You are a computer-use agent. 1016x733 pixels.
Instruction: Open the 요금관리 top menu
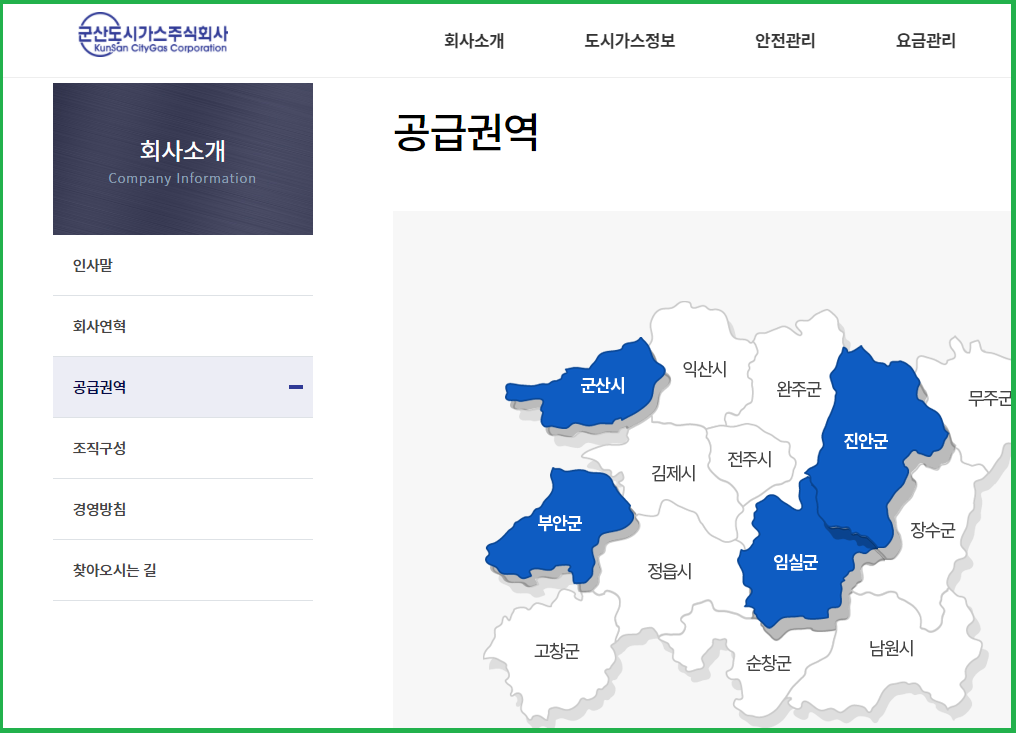pyautogui.click(x=925, y=41)
